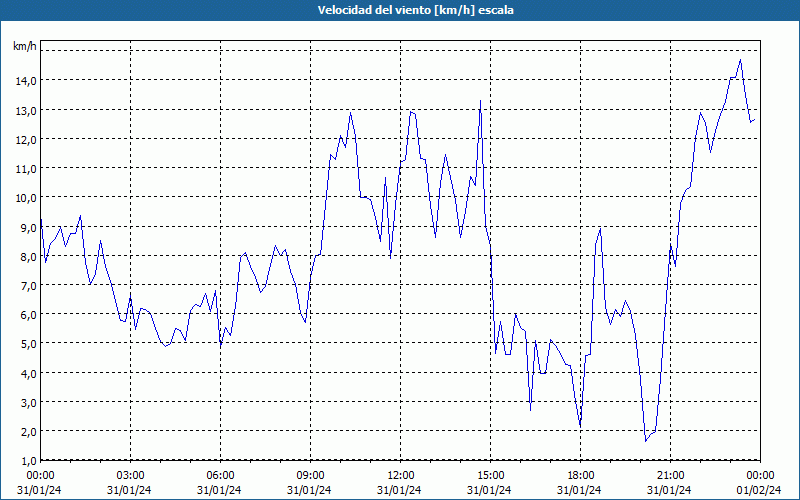Click the highest wind-speed peak above 14,0
Screen dimensions: 800x500
pos(740,60)
